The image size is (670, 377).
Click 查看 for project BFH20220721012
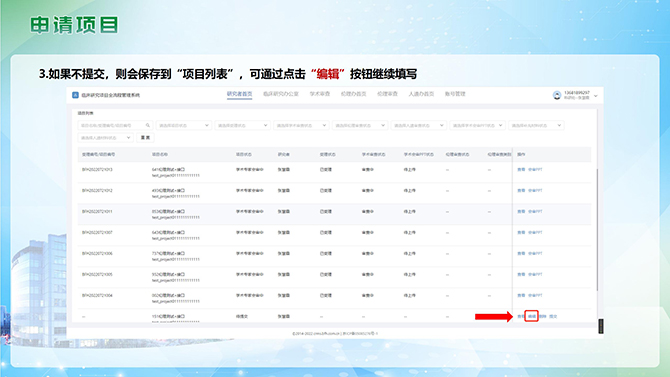pyautogui.click(x=521, y=191)
